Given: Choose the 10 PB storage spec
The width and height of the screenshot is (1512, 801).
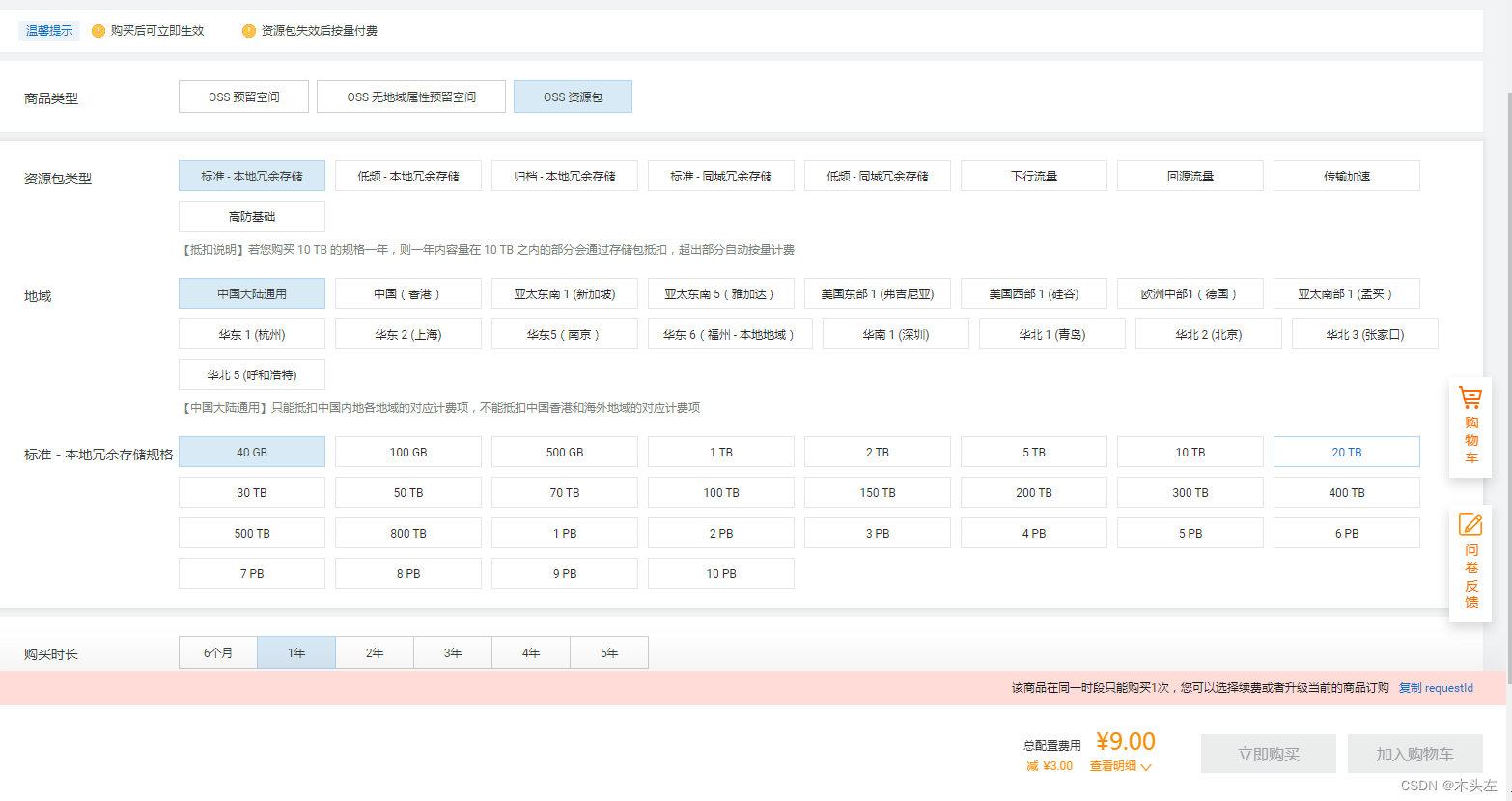Looking at the screenshot, I should (721, 573).
